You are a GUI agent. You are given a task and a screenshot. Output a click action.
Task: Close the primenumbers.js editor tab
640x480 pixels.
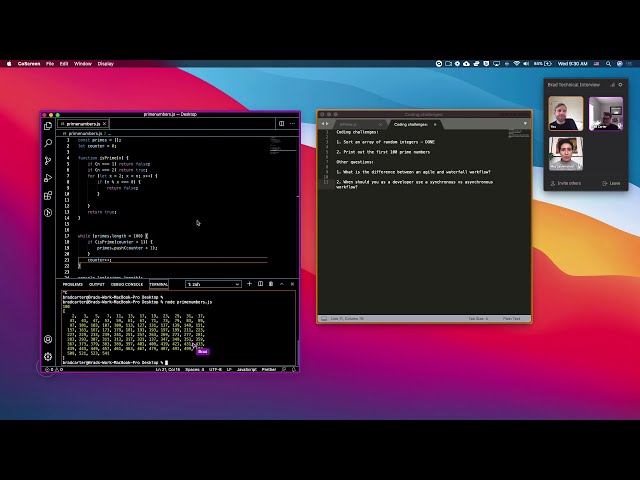pyautogui.click(x=104, y=123)
